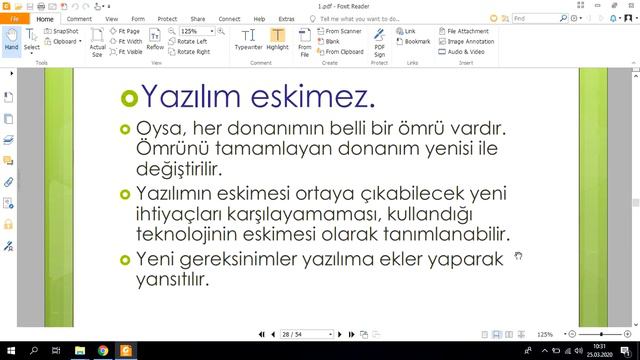
Task: Create PDF From Scanner
Action: click(x=340, y=31)
